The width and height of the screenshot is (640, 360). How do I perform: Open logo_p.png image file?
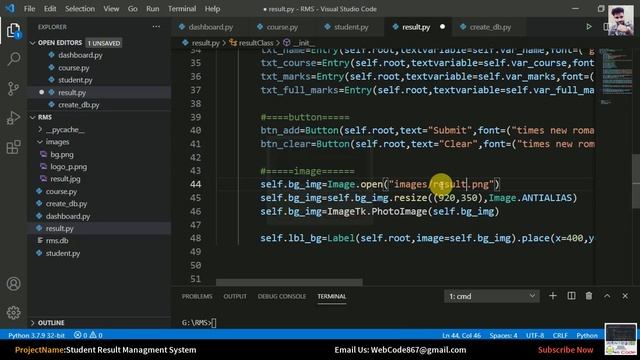(x=68, y=167)
